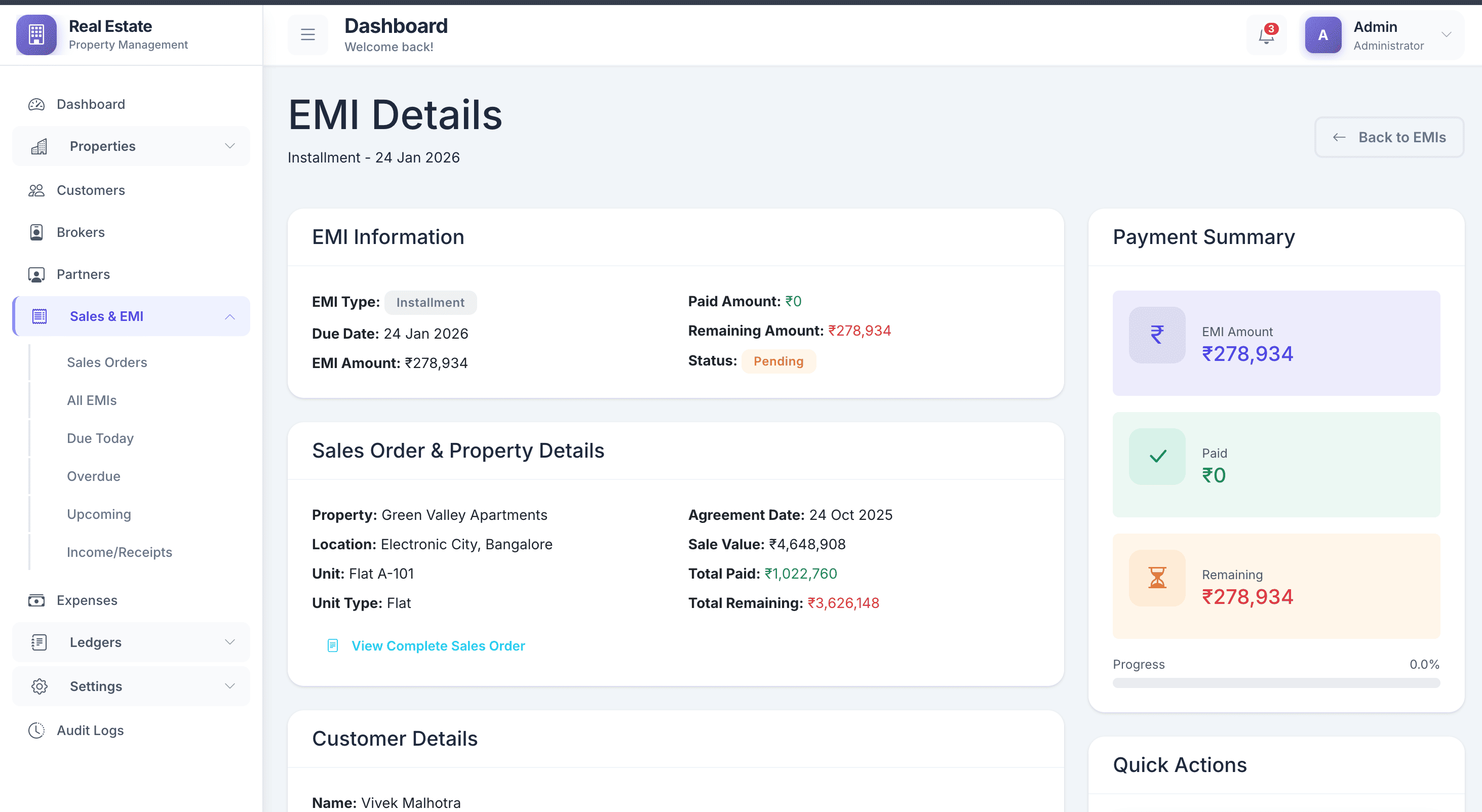
Task: Expand the Settings sidebar menu
Action: (131, 686)
